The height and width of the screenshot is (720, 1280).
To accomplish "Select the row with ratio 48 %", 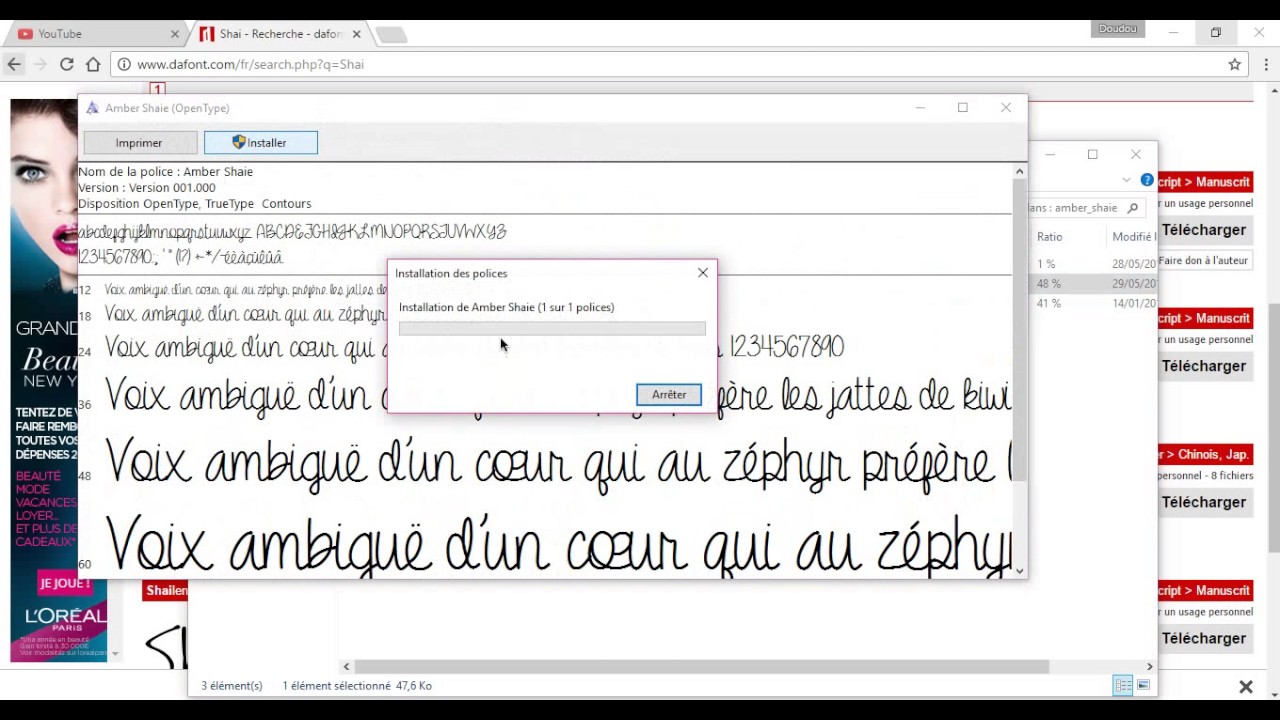I will pyautogui.click(x=1093, y=284).
